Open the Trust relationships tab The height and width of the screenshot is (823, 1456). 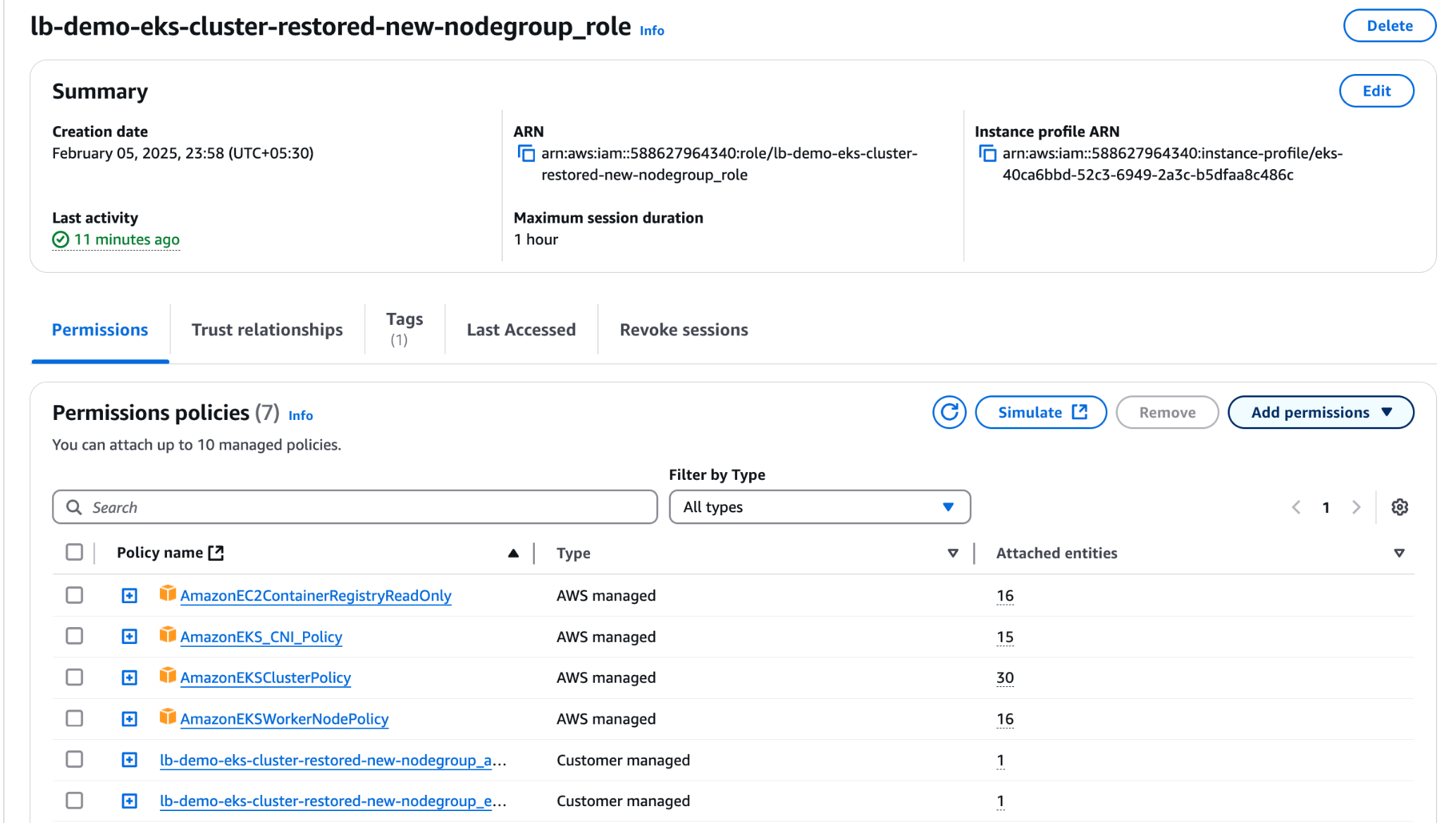tap(267, 330)
